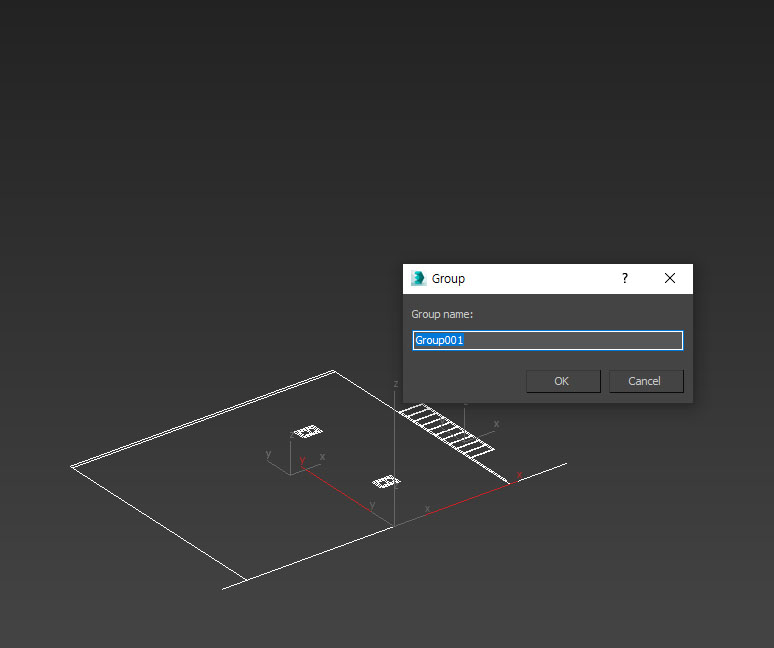774x648 pixels.
Task: Click OK in the Group dialog
Action: (563, 381)
